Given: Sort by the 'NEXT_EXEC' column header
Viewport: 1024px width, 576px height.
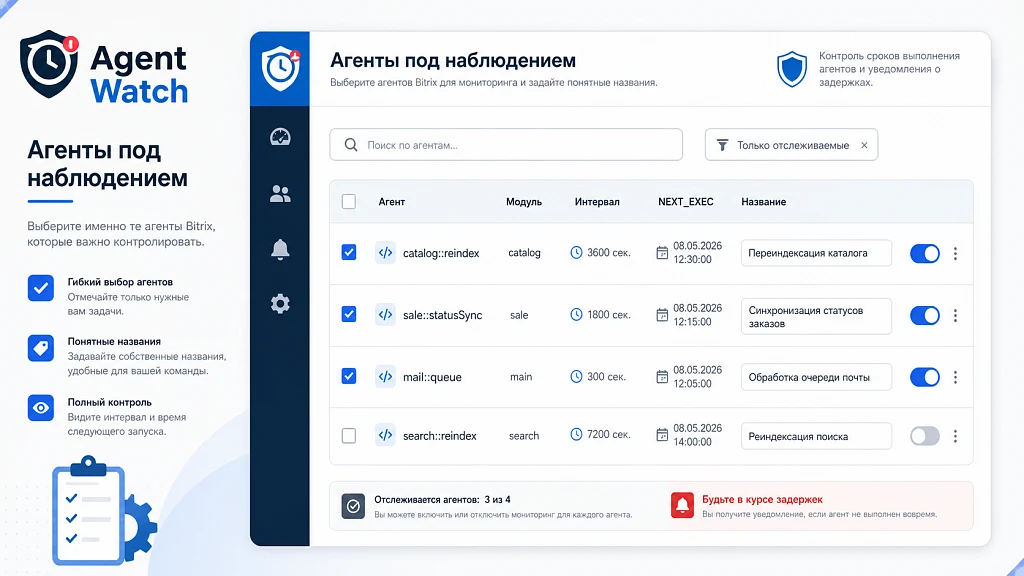Looking at the screenshot, I should point(686,202).
